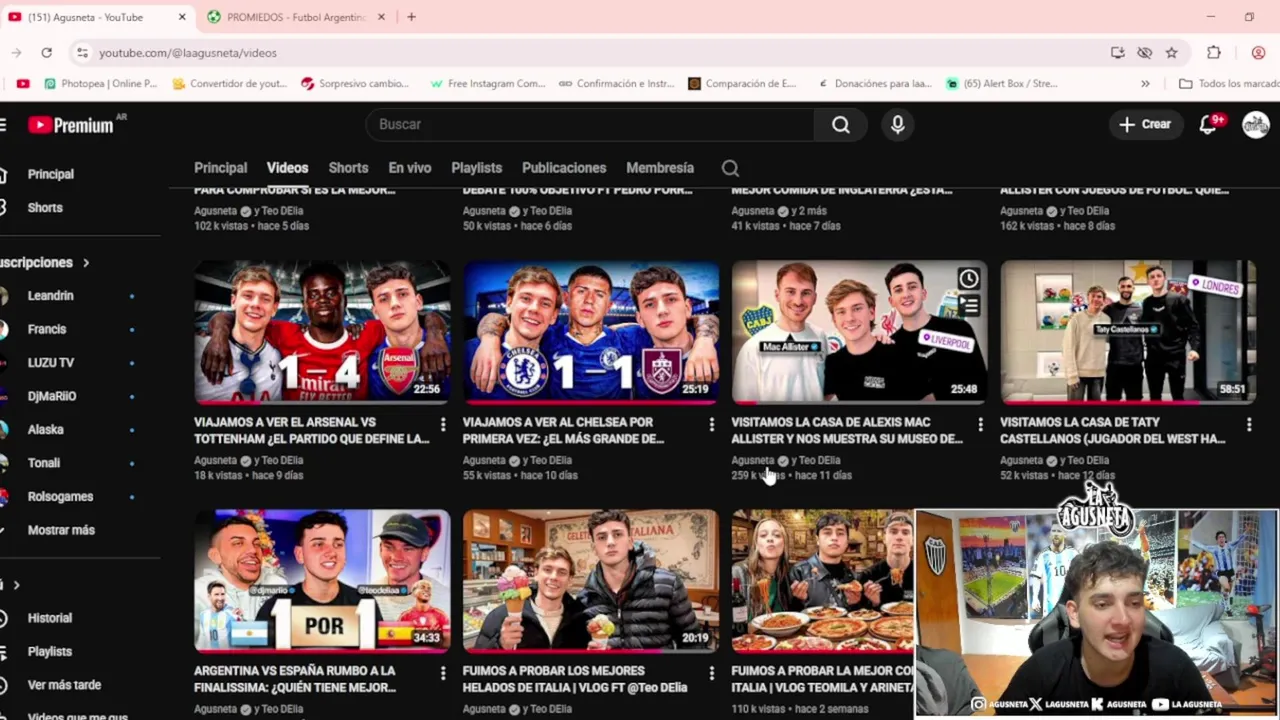1280x720 pixels.
Task: Play Taty Castellanos Londres thumbnail
Action: click(1128, 332)
